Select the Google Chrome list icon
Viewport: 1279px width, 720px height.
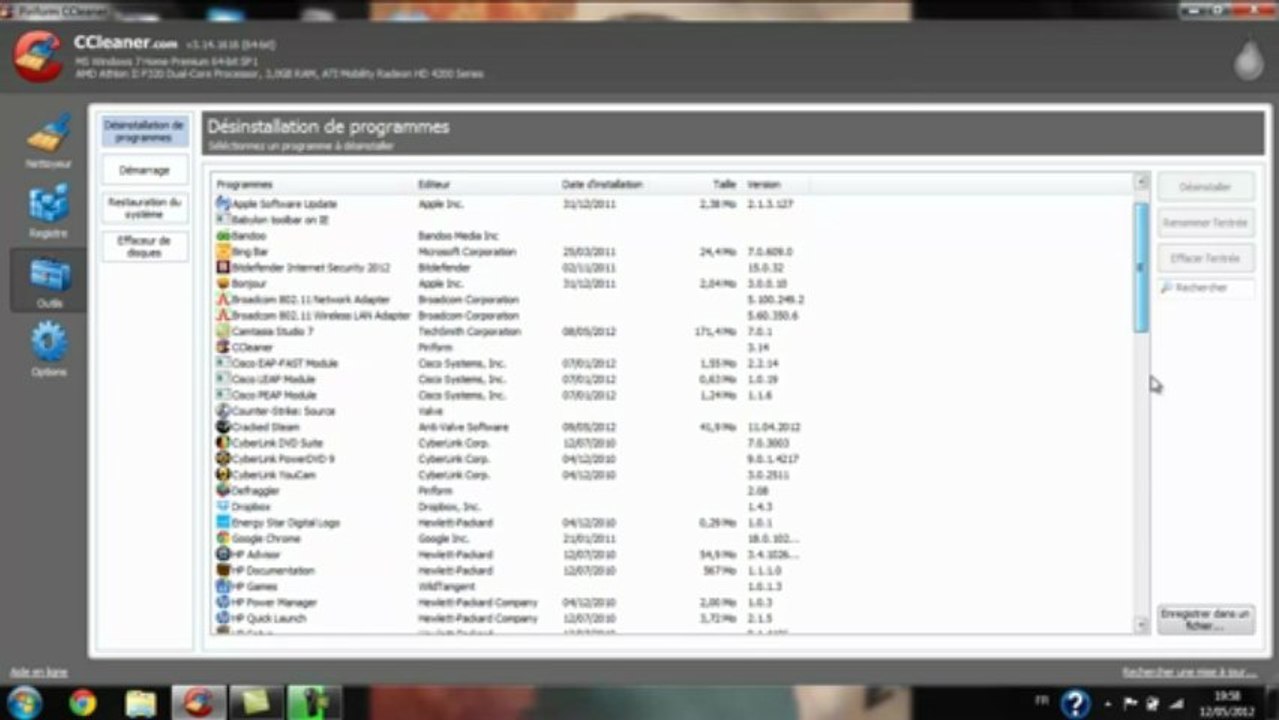pyautogui.click(x=223, y=538)
